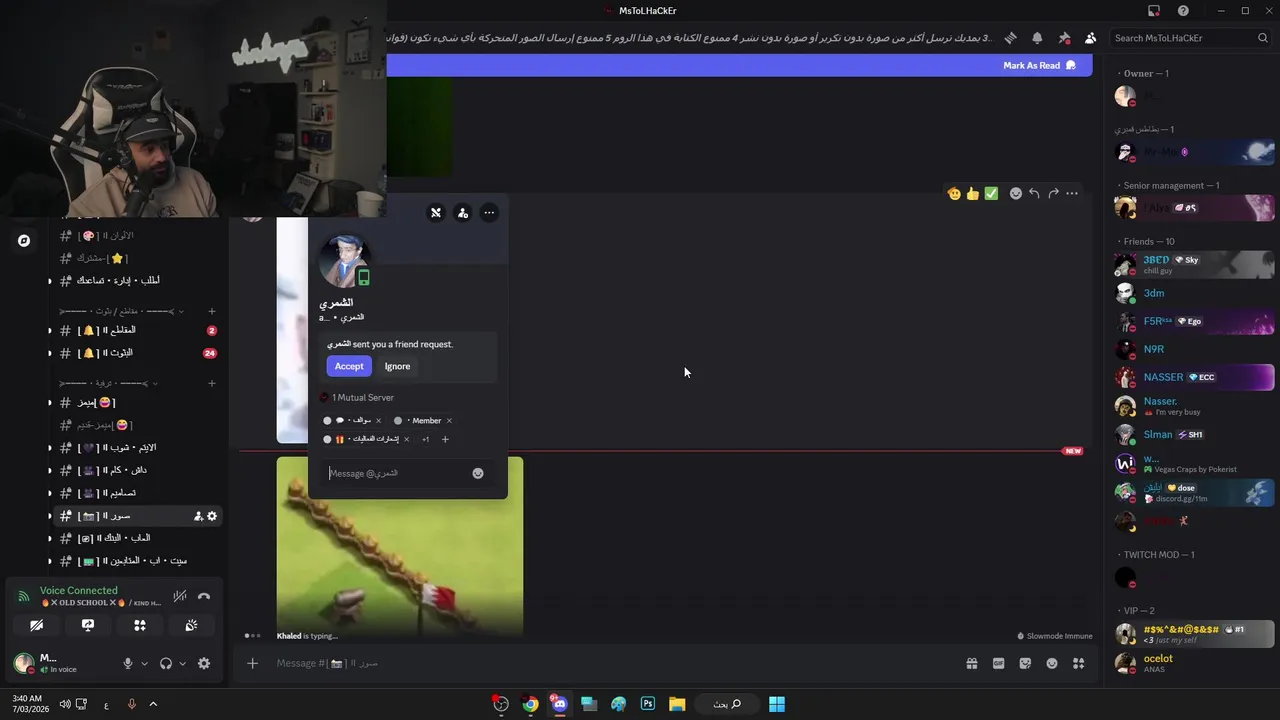Viewport: 1280px width, 720px height.
Task: Open emoji picker in profile popup
Action: pyautogui.click(x=478, y=473)
